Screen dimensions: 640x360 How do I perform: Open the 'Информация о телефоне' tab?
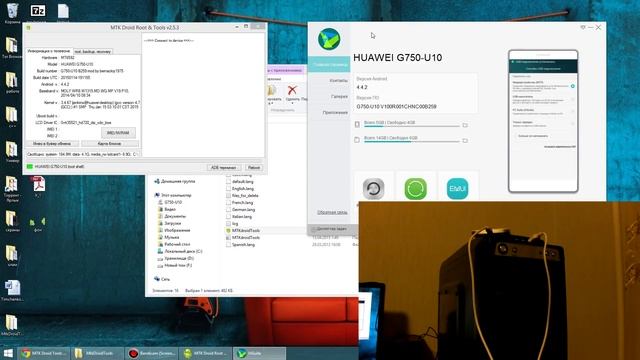click(49, 51)
